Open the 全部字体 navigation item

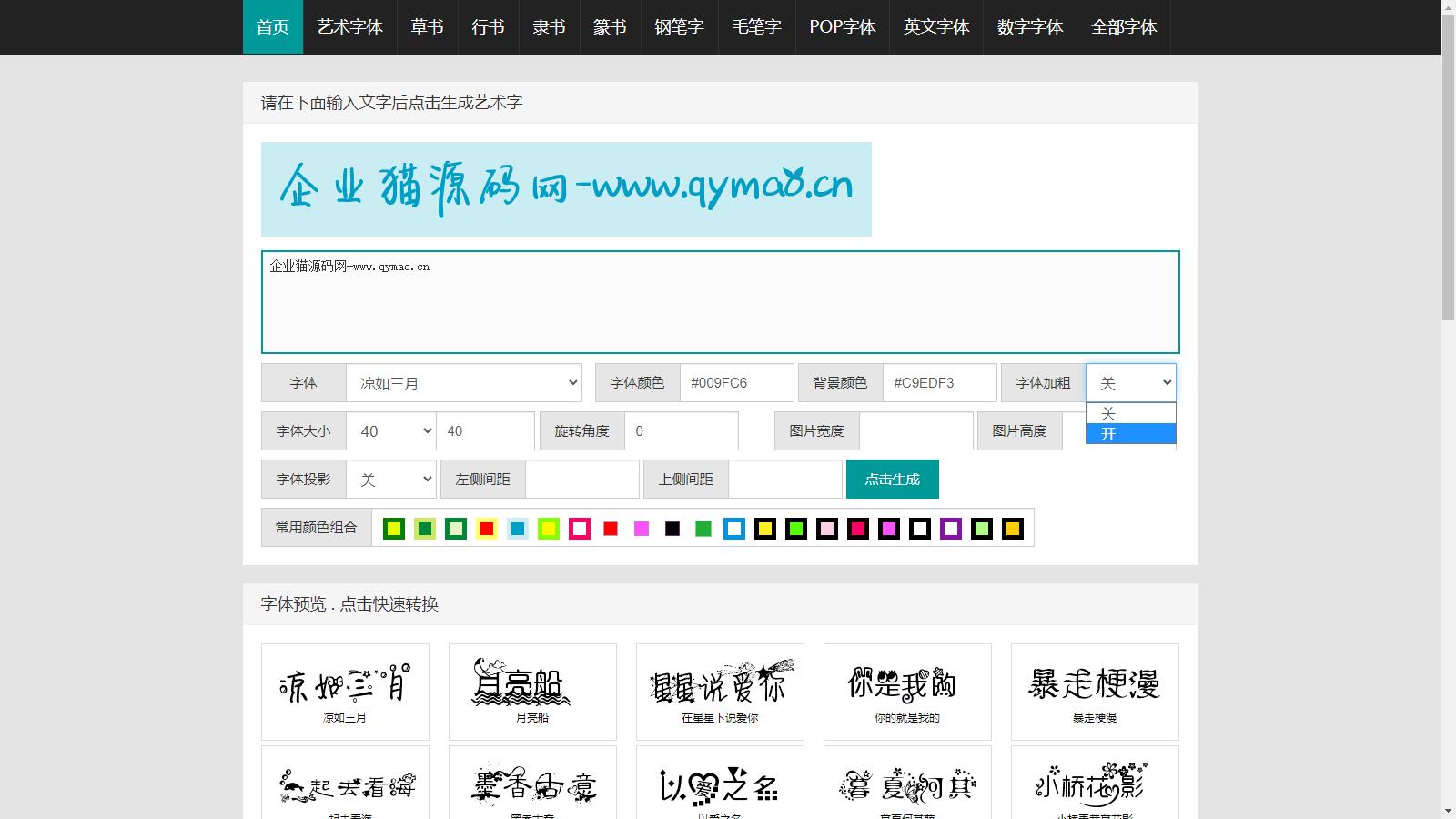(x=1124, y=27)
